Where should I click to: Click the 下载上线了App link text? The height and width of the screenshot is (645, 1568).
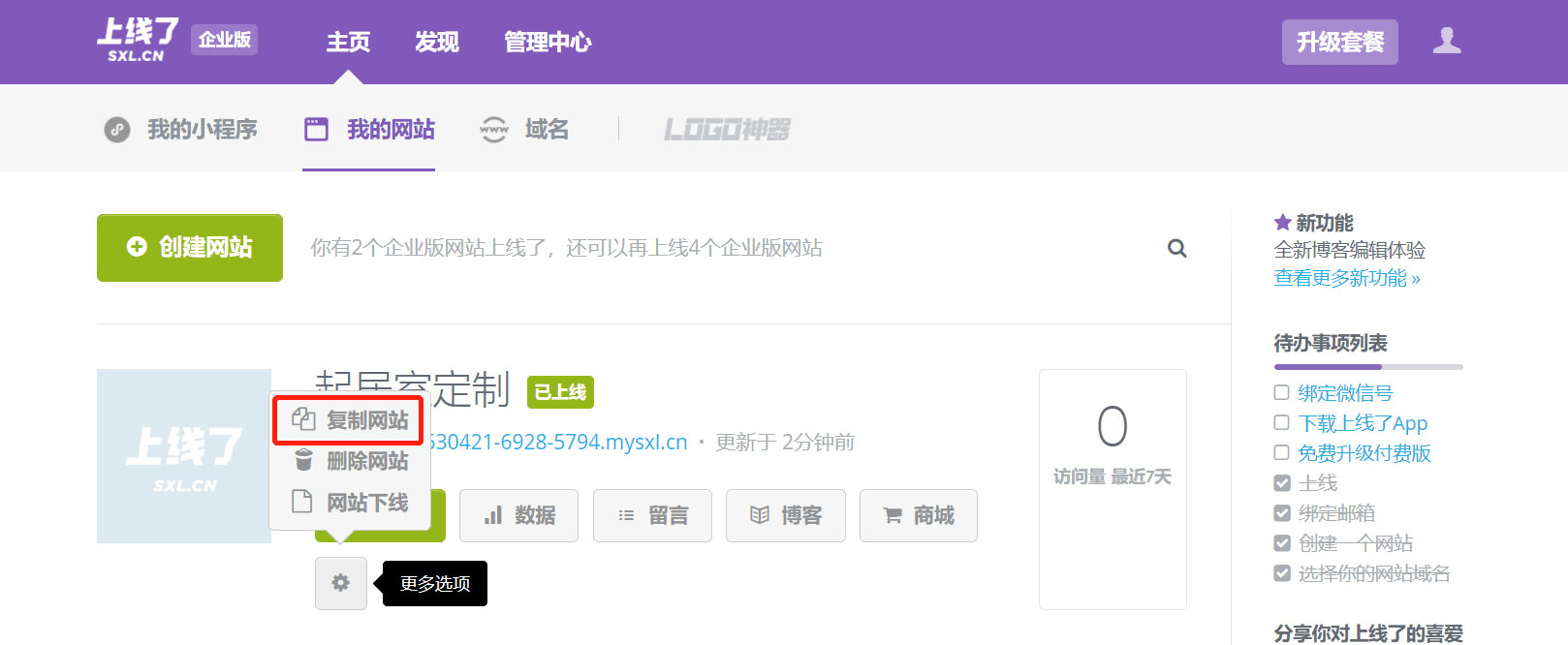(x=1363, y=423)
